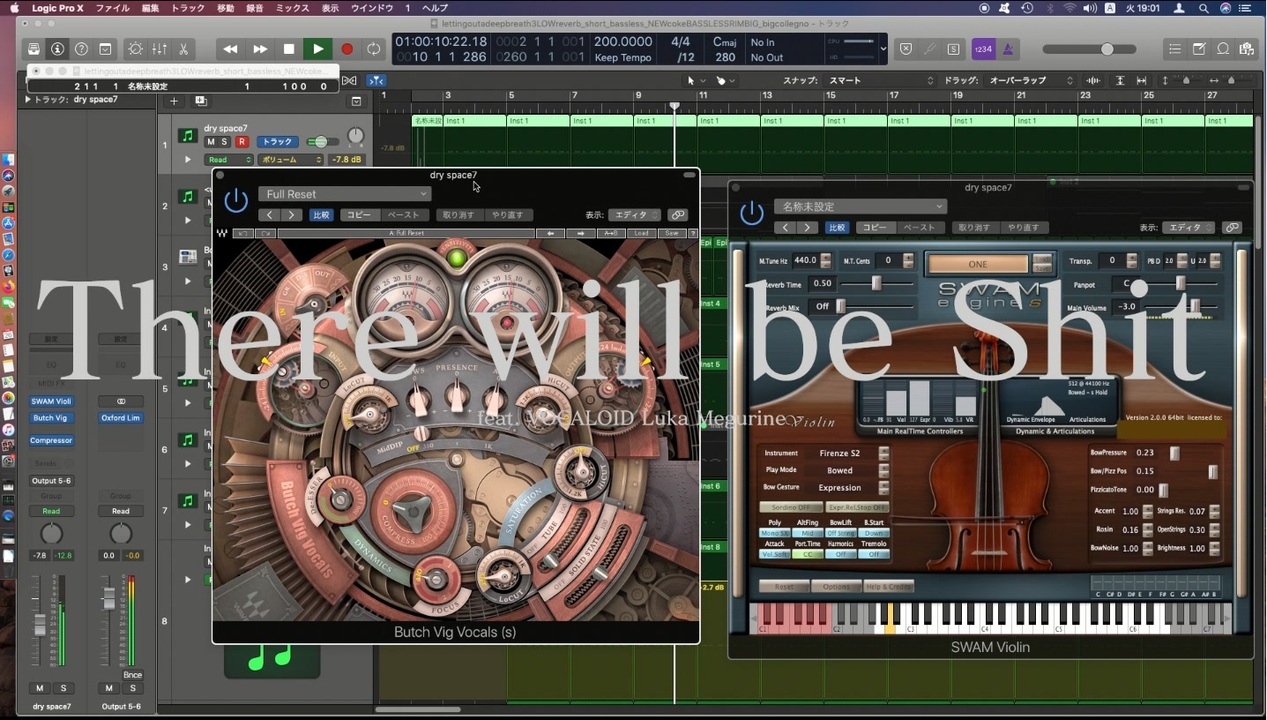Open the List Editors icon
Viewport: 1267px width, 720px height.
pyautogui.click(x=1175, y=49)
